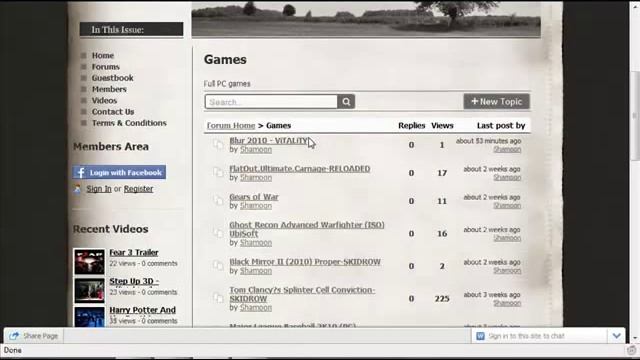640x360 pixels.
Task: Click the Register link
Action: point(138,189)
